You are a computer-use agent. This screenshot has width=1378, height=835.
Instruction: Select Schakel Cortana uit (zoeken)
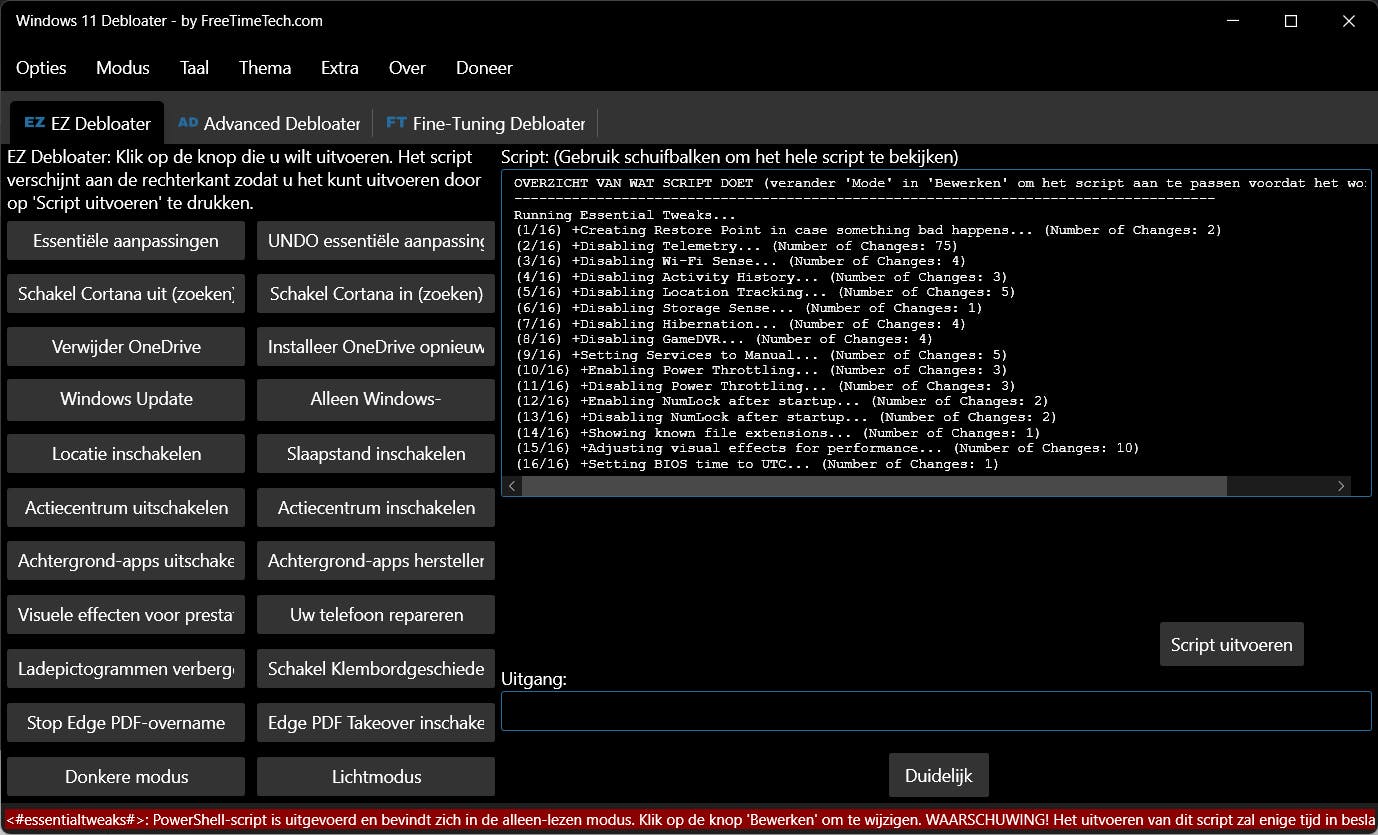[126, 294]
